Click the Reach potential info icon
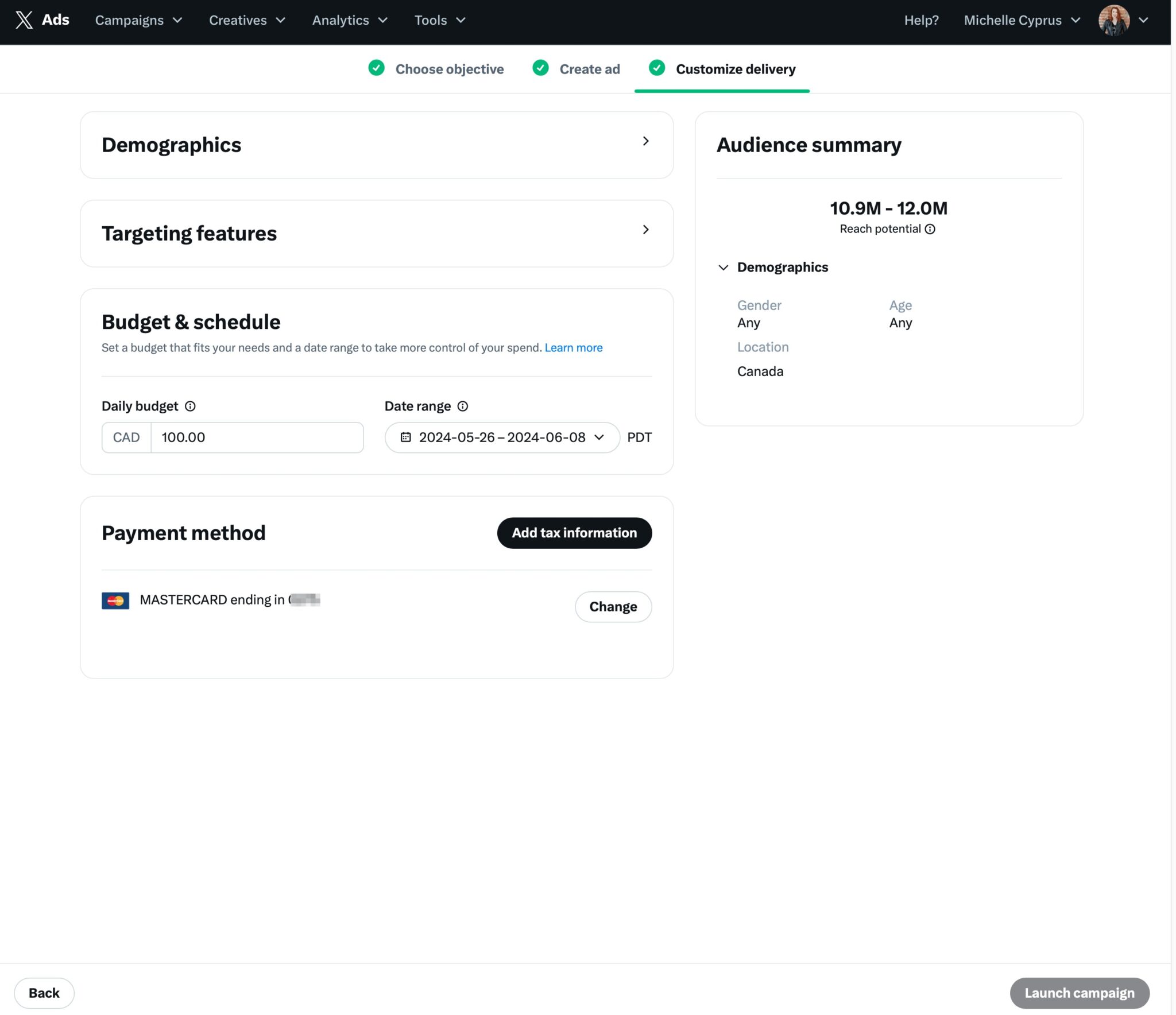The height and width of the screenshot is (1015, 1176). [x=930, y=229]
